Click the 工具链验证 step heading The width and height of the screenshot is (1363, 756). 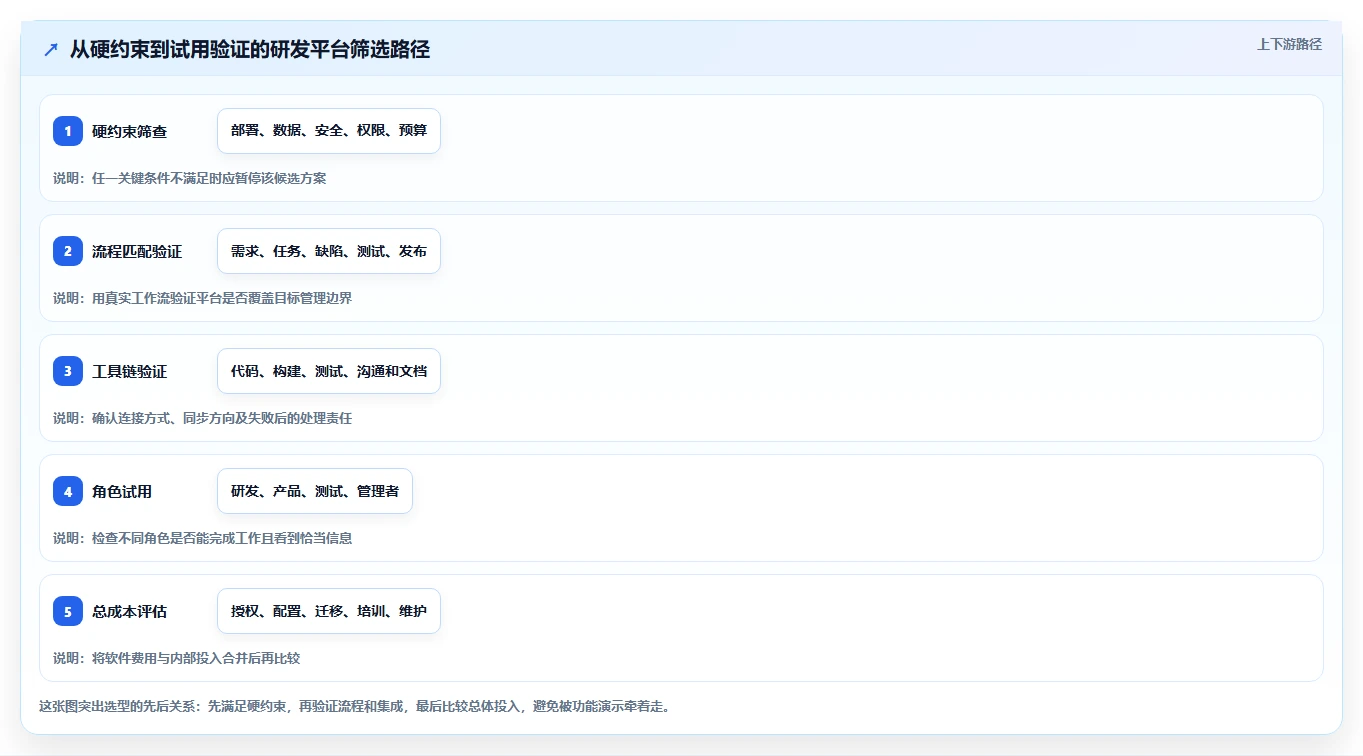129,371
